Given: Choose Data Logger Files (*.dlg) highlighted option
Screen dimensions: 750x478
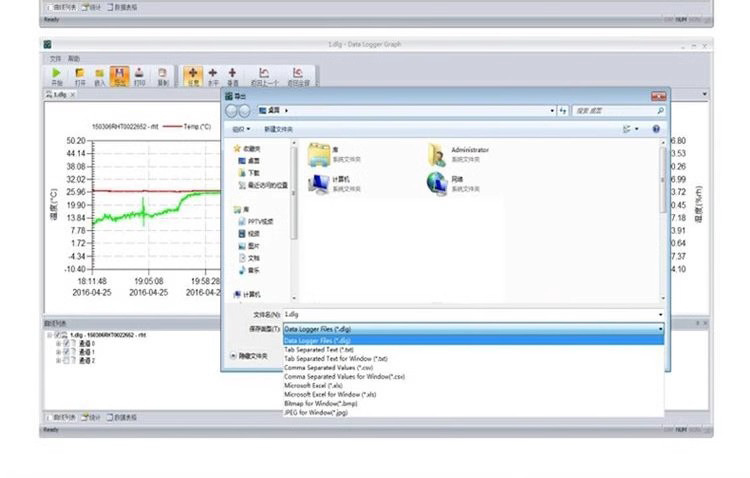Looking at the screenshot, I should (474, 341).
